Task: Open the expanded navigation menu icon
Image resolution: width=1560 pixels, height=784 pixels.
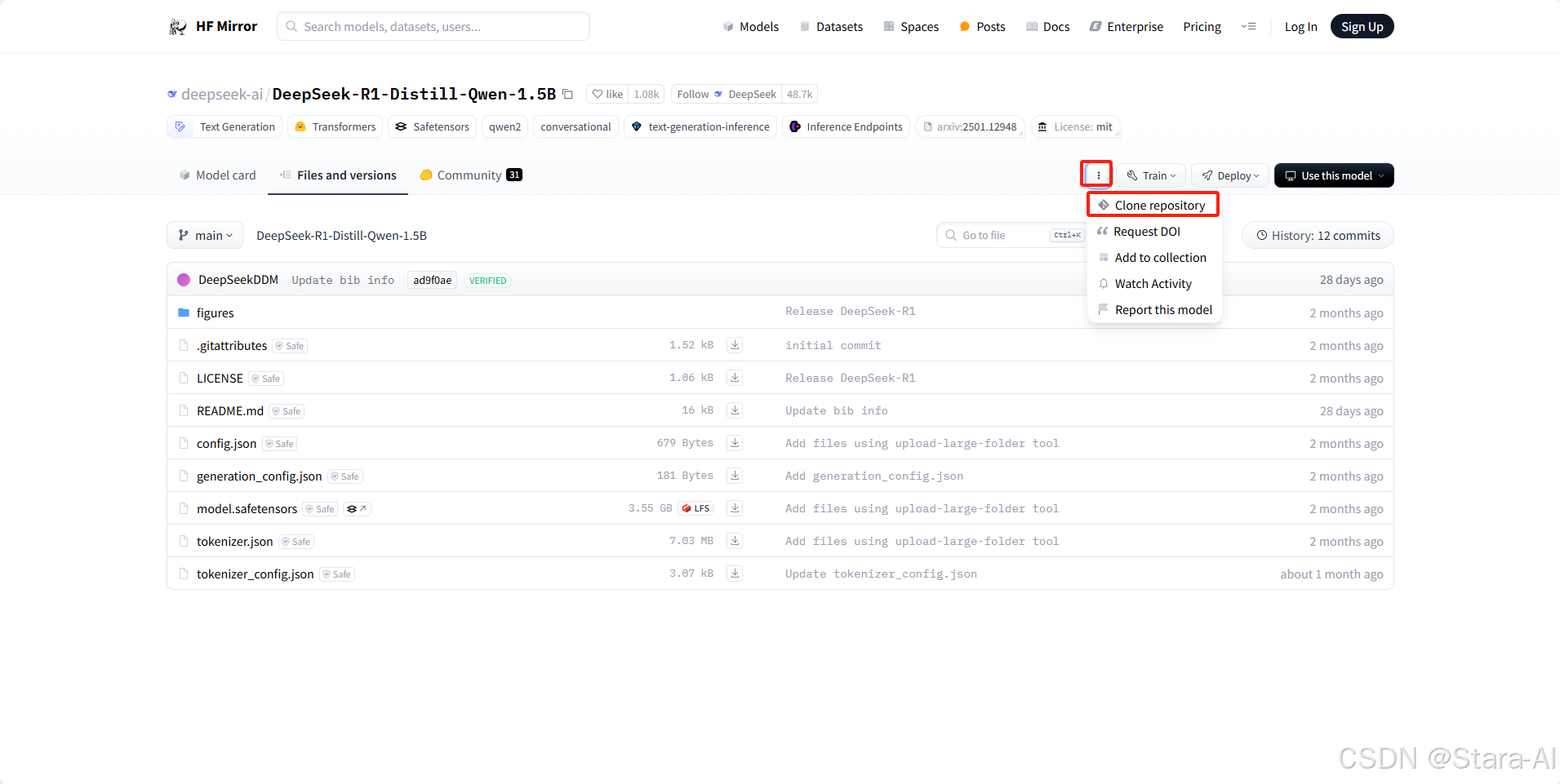Action: tap(1248, 27)
